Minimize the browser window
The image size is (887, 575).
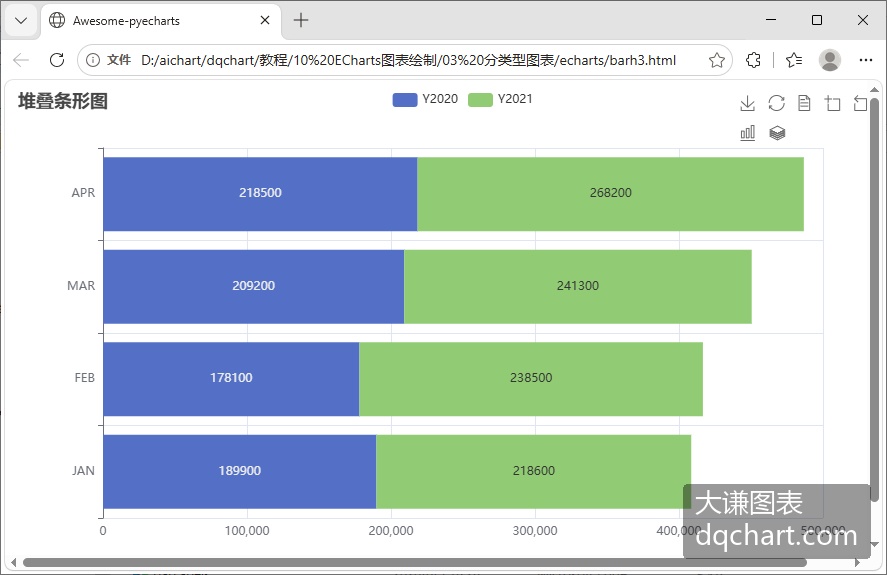tap(770, 20)
